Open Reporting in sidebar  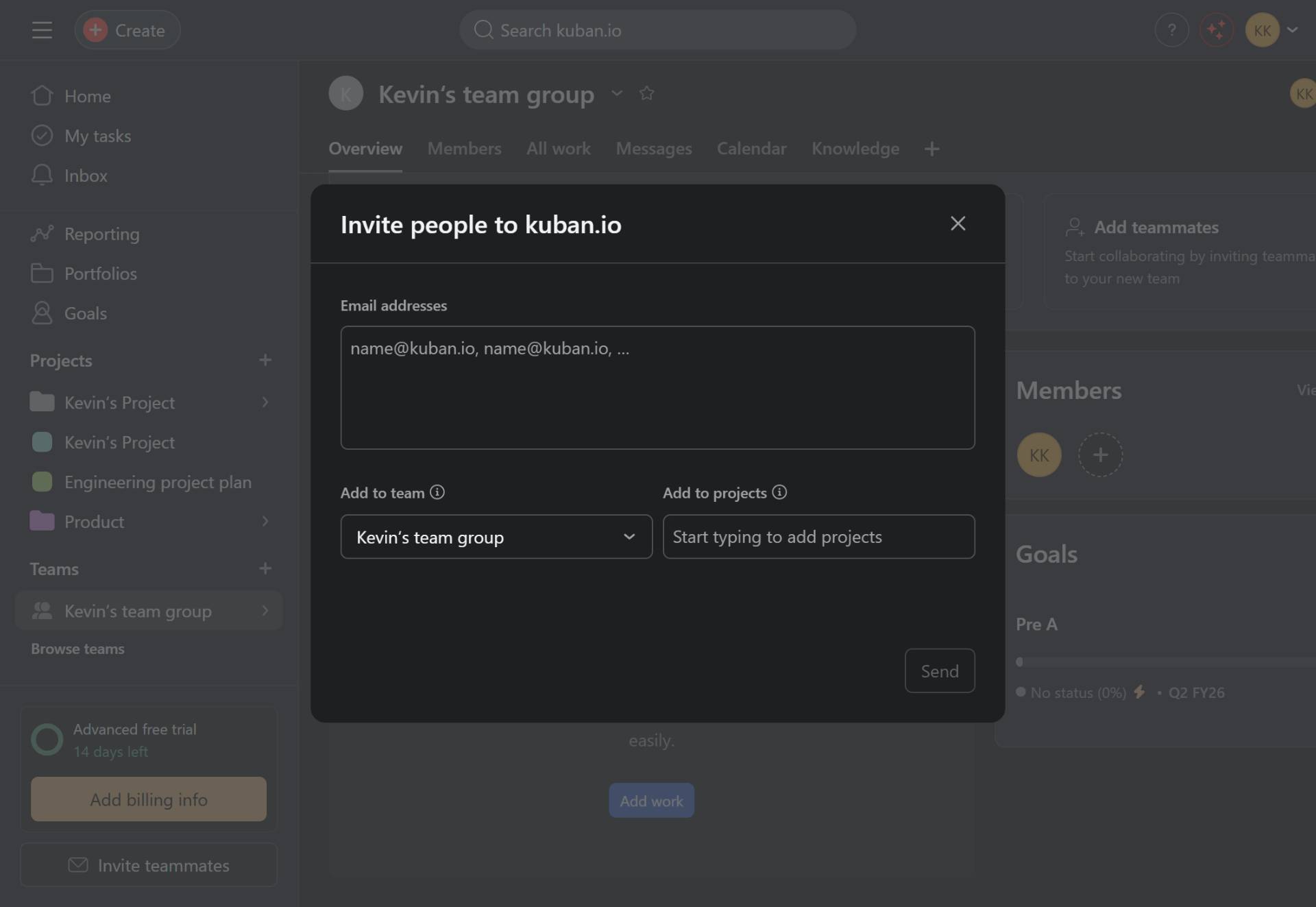[x=149, y=234]
